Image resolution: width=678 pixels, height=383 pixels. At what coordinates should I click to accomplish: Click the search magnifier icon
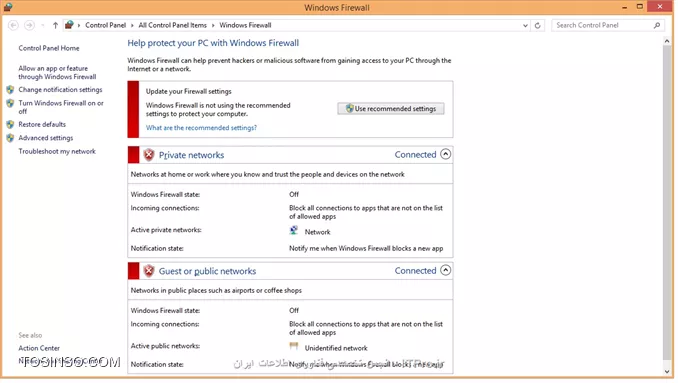tap(657, 26)
